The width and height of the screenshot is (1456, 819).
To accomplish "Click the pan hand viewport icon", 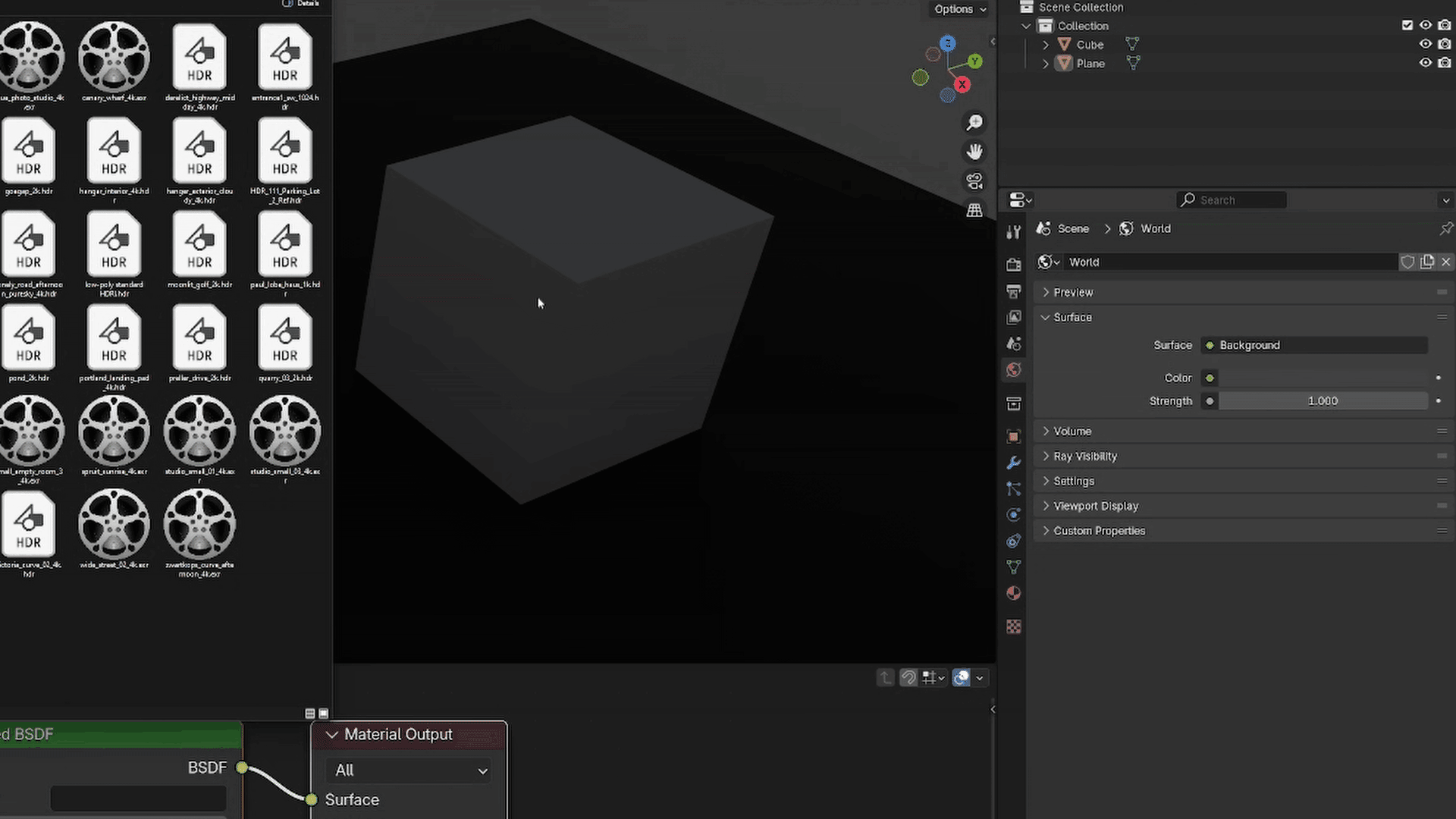I will pyautogui.click(x=974, y=152).
